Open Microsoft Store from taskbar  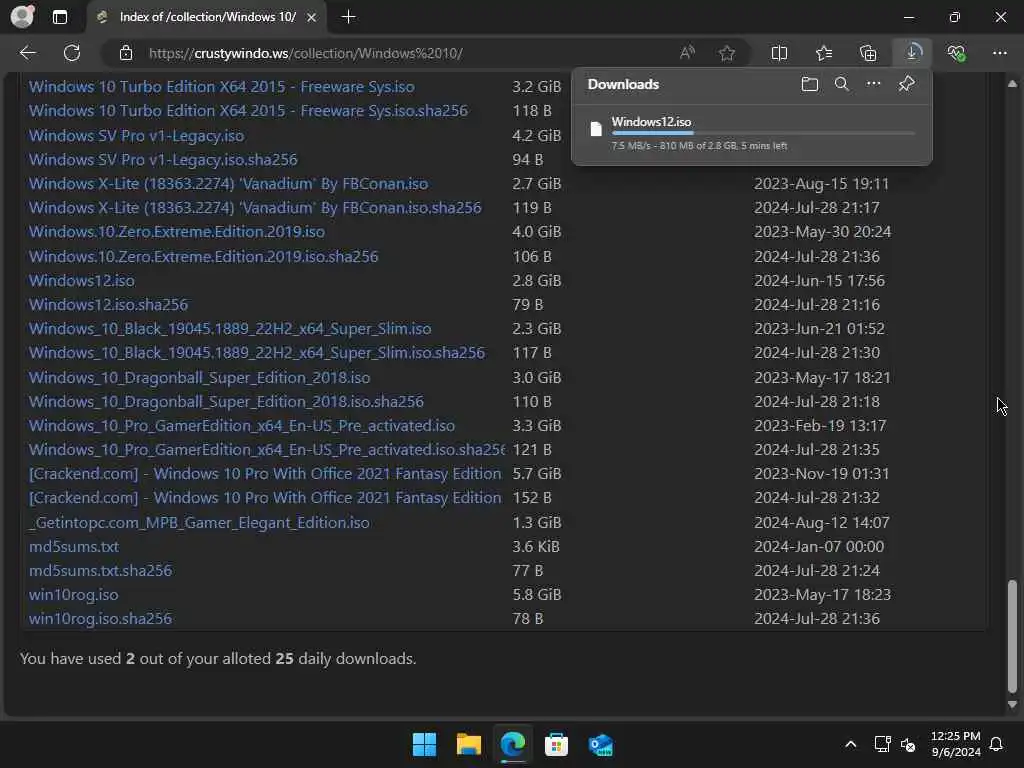click(x=556, y=744)
